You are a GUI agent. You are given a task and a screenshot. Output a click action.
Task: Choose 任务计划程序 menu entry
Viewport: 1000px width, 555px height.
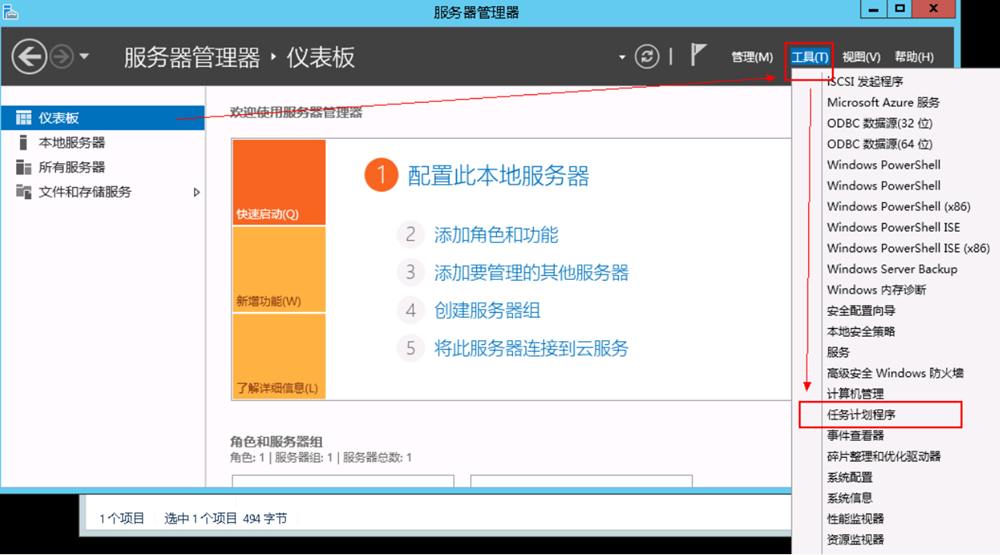(861, 415)
